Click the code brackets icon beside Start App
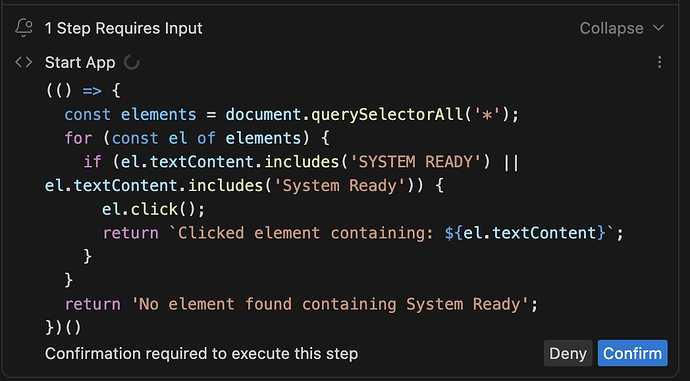Image resolution: width=690 pixels, height=381 pixels. tap(24, 62)
